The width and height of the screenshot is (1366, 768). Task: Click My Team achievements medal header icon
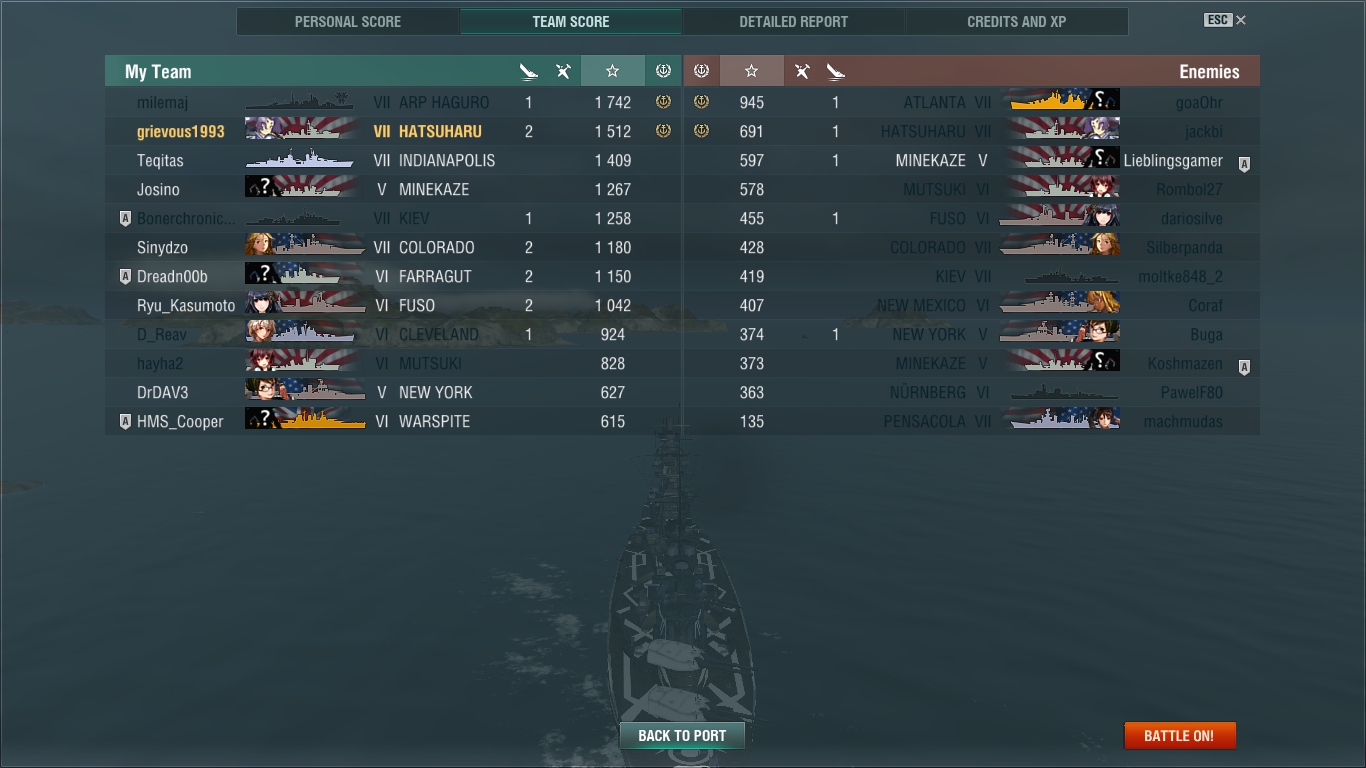point(662,71)
